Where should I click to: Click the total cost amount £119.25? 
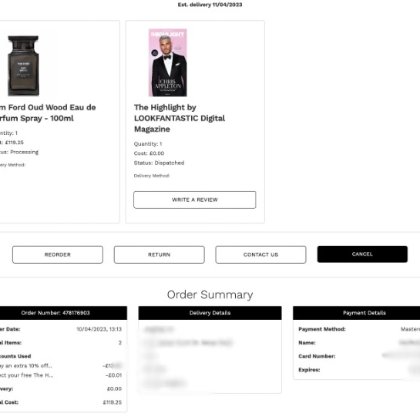pyautogui.click(x=112, y=402)
